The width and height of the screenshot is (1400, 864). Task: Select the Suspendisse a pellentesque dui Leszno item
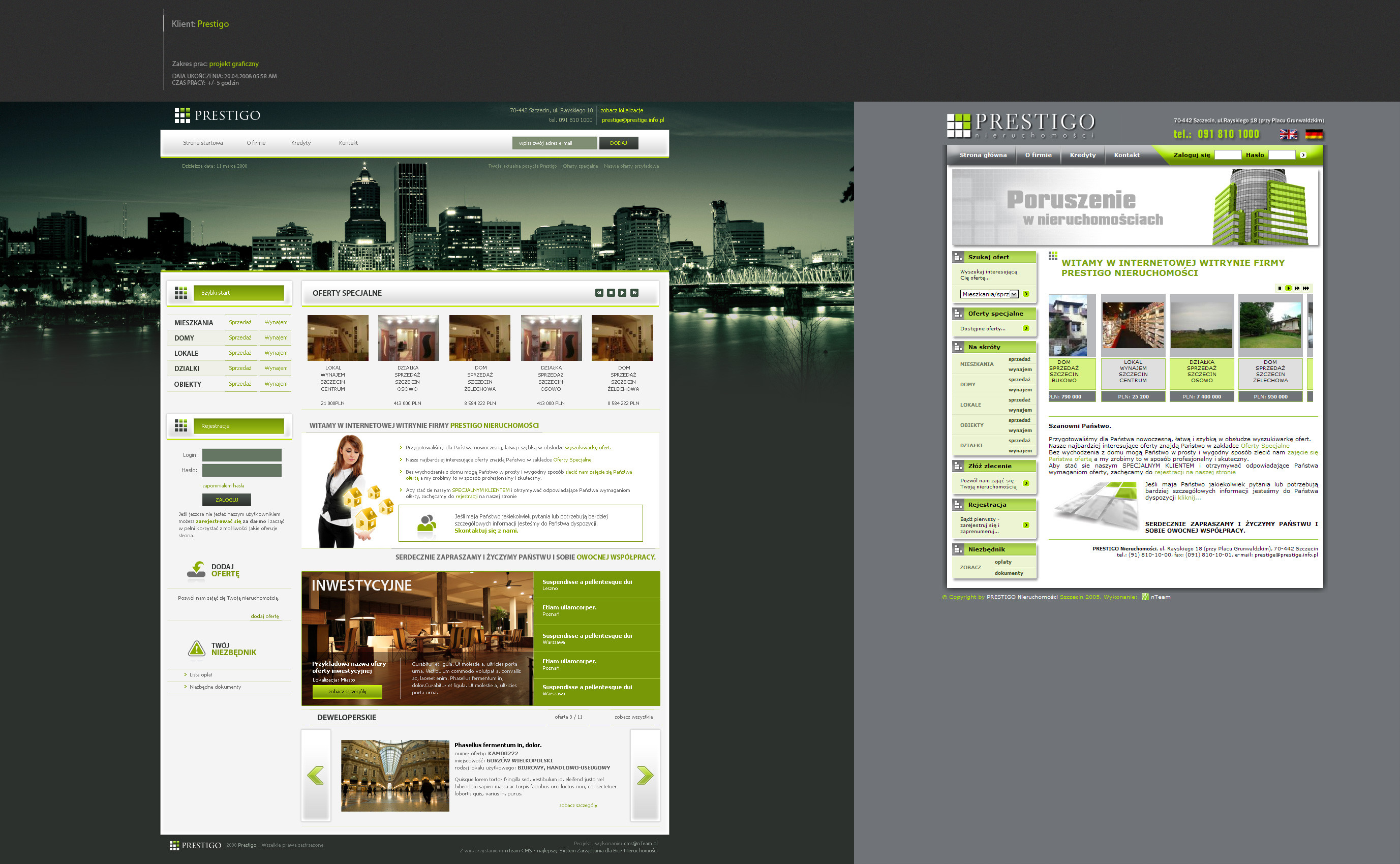click(x=597, y=584)
